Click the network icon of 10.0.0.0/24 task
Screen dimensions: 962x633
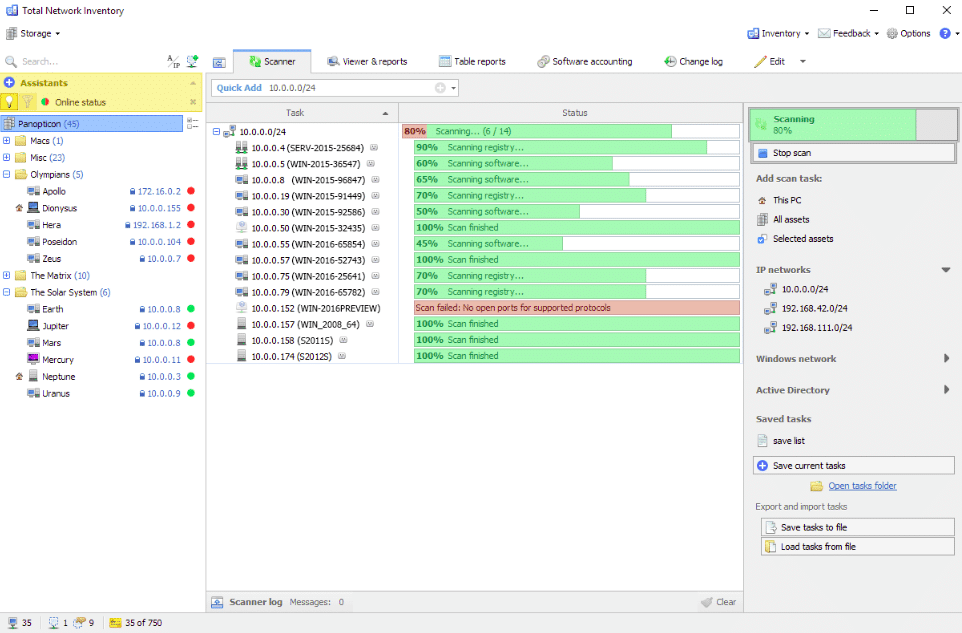point(229,131)
